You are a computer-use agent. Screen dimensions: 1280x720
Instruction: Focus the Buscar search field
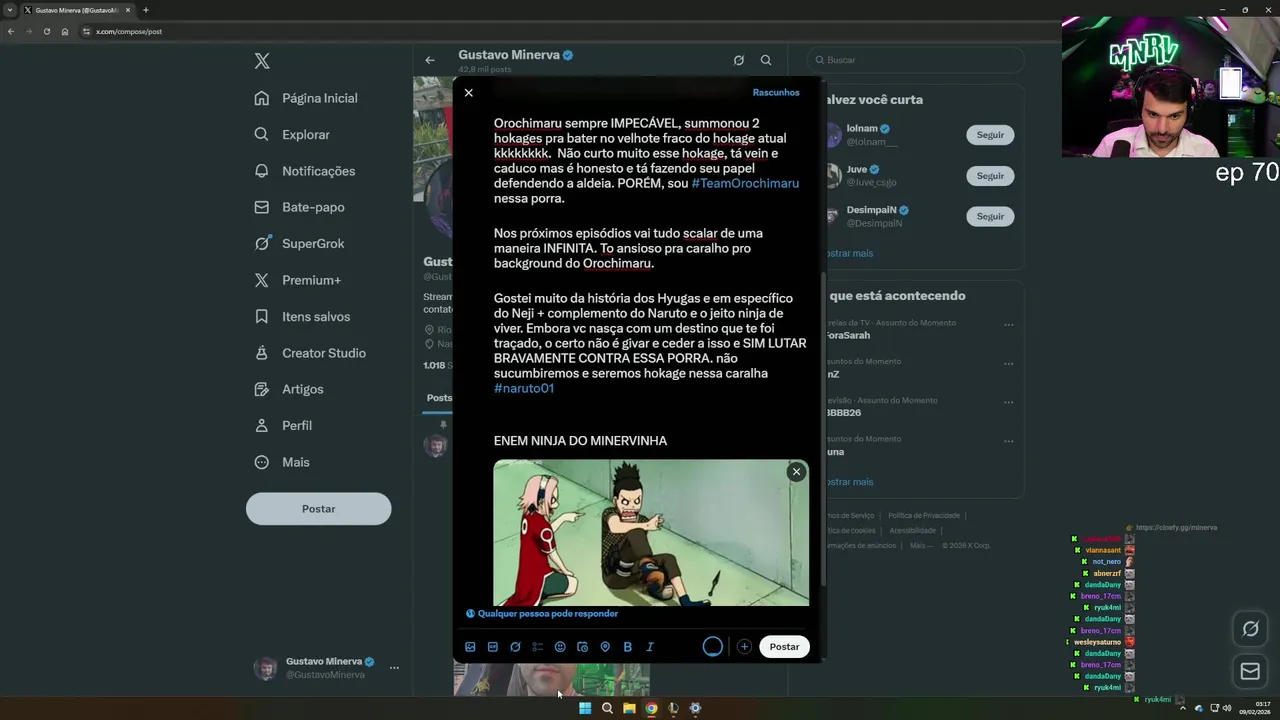[915, 60]
